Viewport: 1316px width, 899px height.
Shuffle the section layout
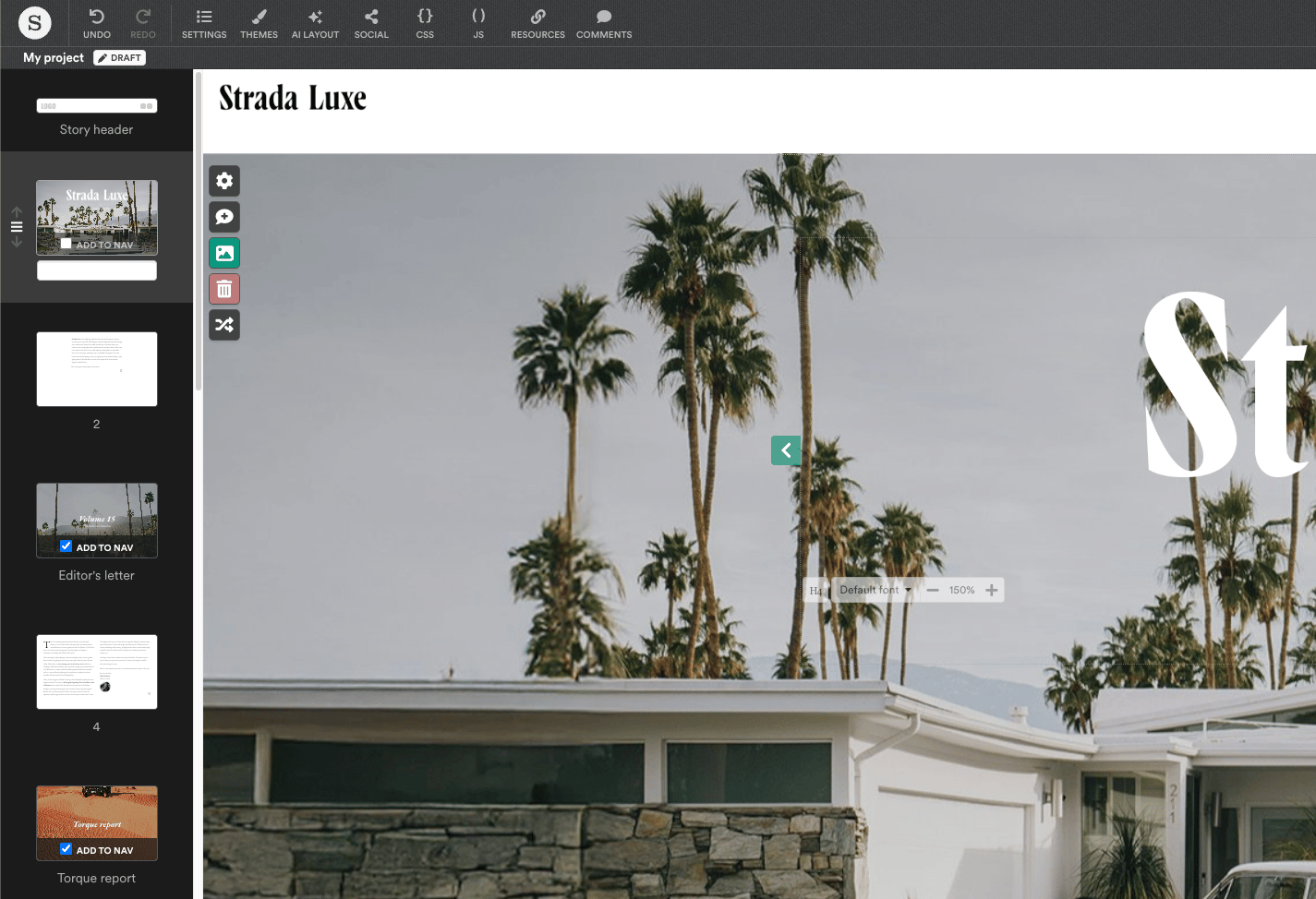[x=224, y=324]
